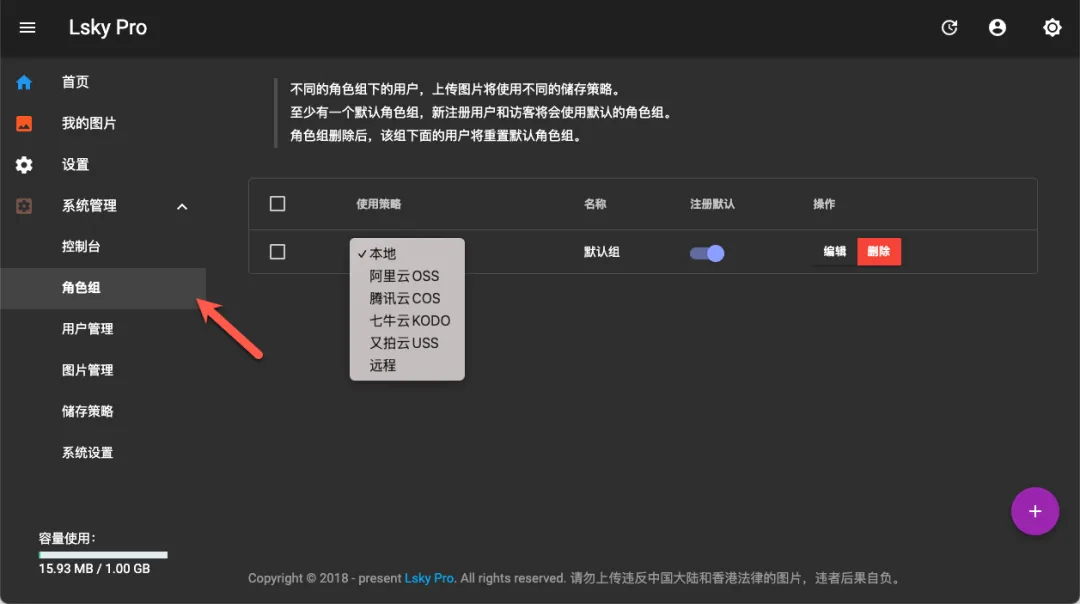Click the gear icon beside 设置
1080x604 pixels.
(24, 165)
